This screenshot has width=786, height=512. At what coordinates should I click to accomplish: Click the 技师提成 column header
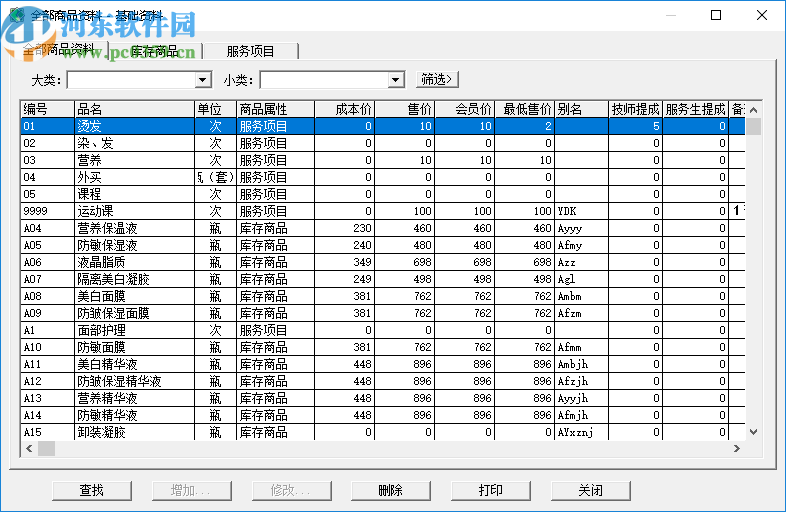tap(635, 109)
